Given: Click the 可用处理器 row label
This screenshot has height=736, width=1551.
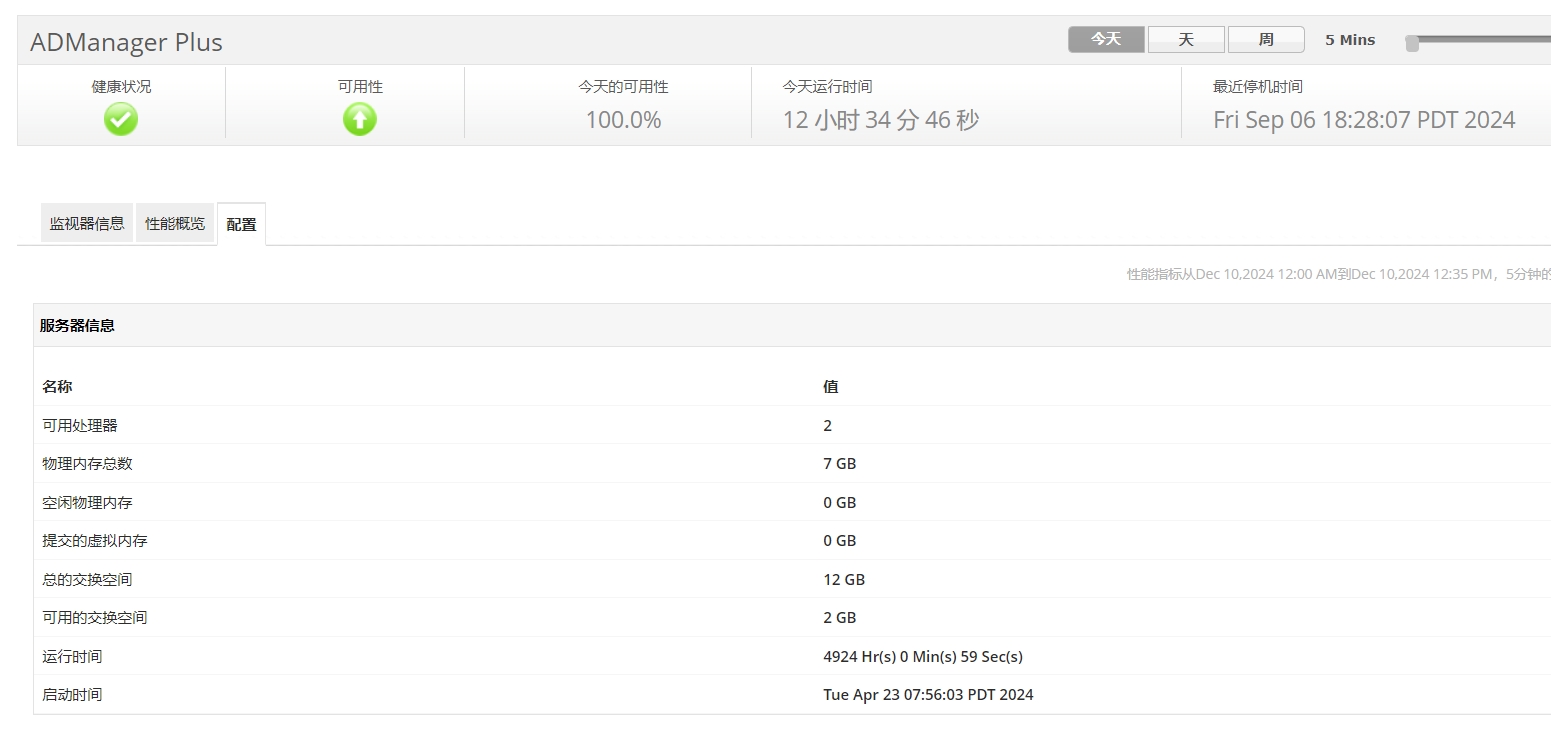Looking at the screenshot, I should click(x=80, y=425).
